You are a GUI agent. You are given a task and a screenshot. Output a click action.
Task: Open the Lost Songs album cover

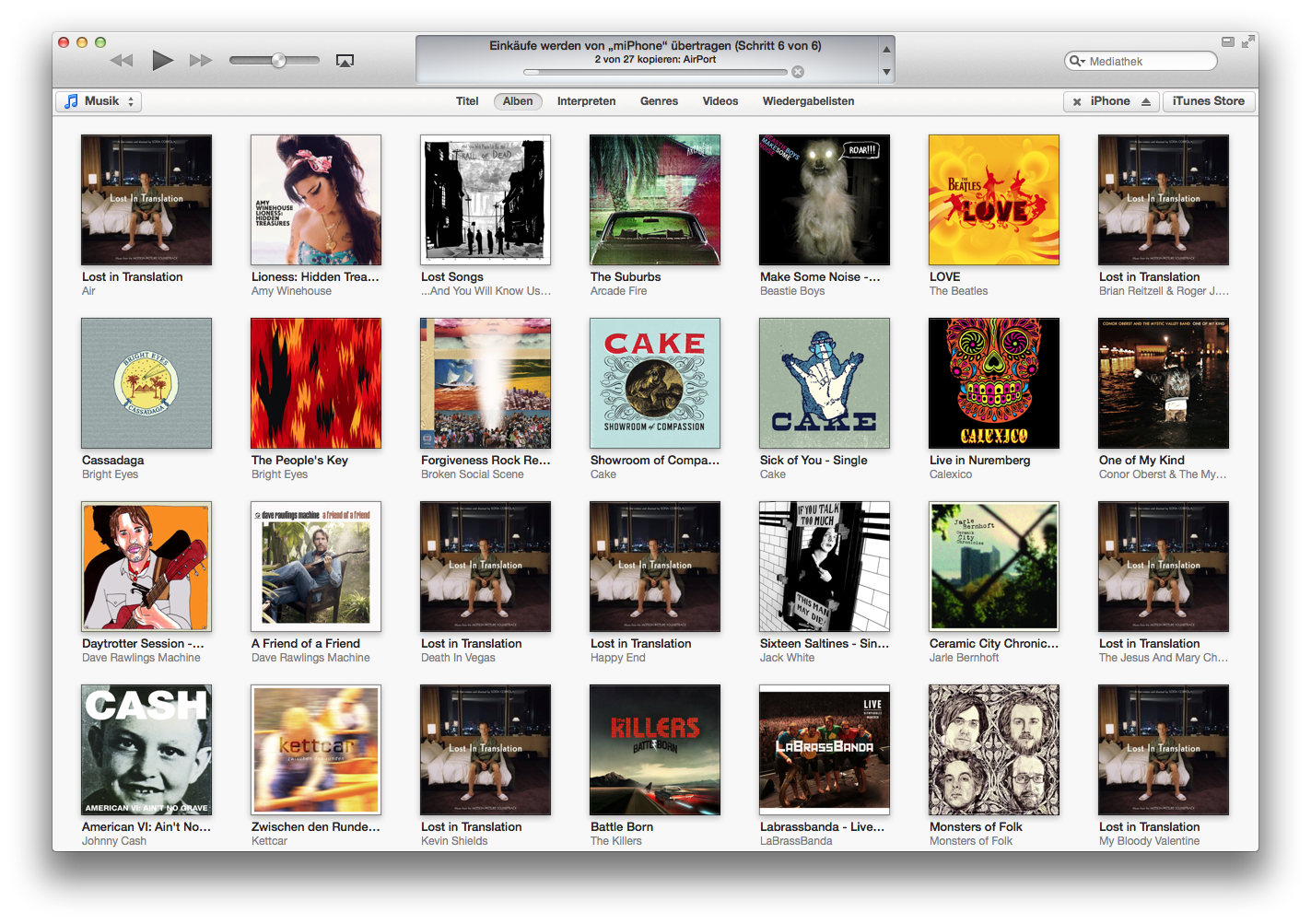point(486,200)
